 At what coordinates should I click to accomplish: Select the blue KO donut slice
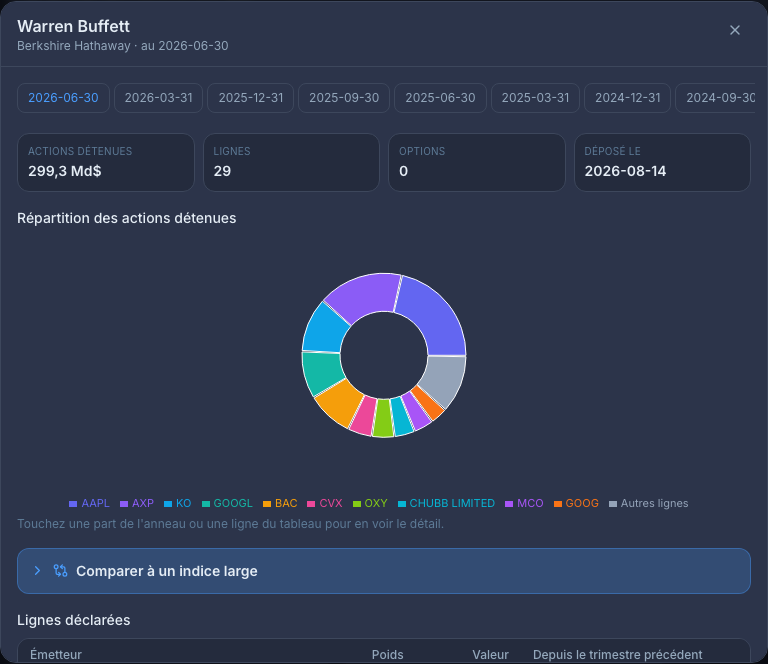coord(323,330)
